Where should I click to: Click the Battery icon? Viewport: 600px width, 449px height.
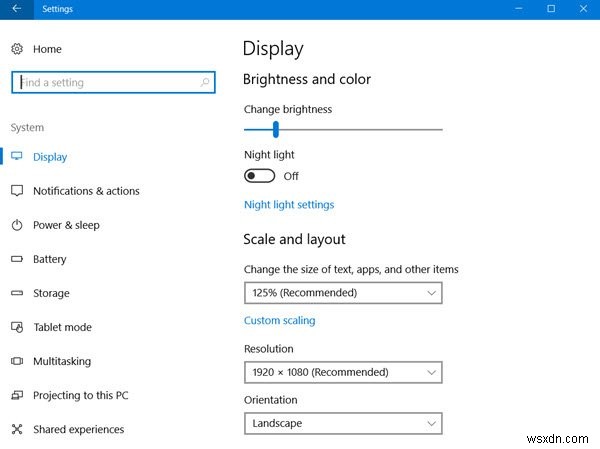click(17, 259)
